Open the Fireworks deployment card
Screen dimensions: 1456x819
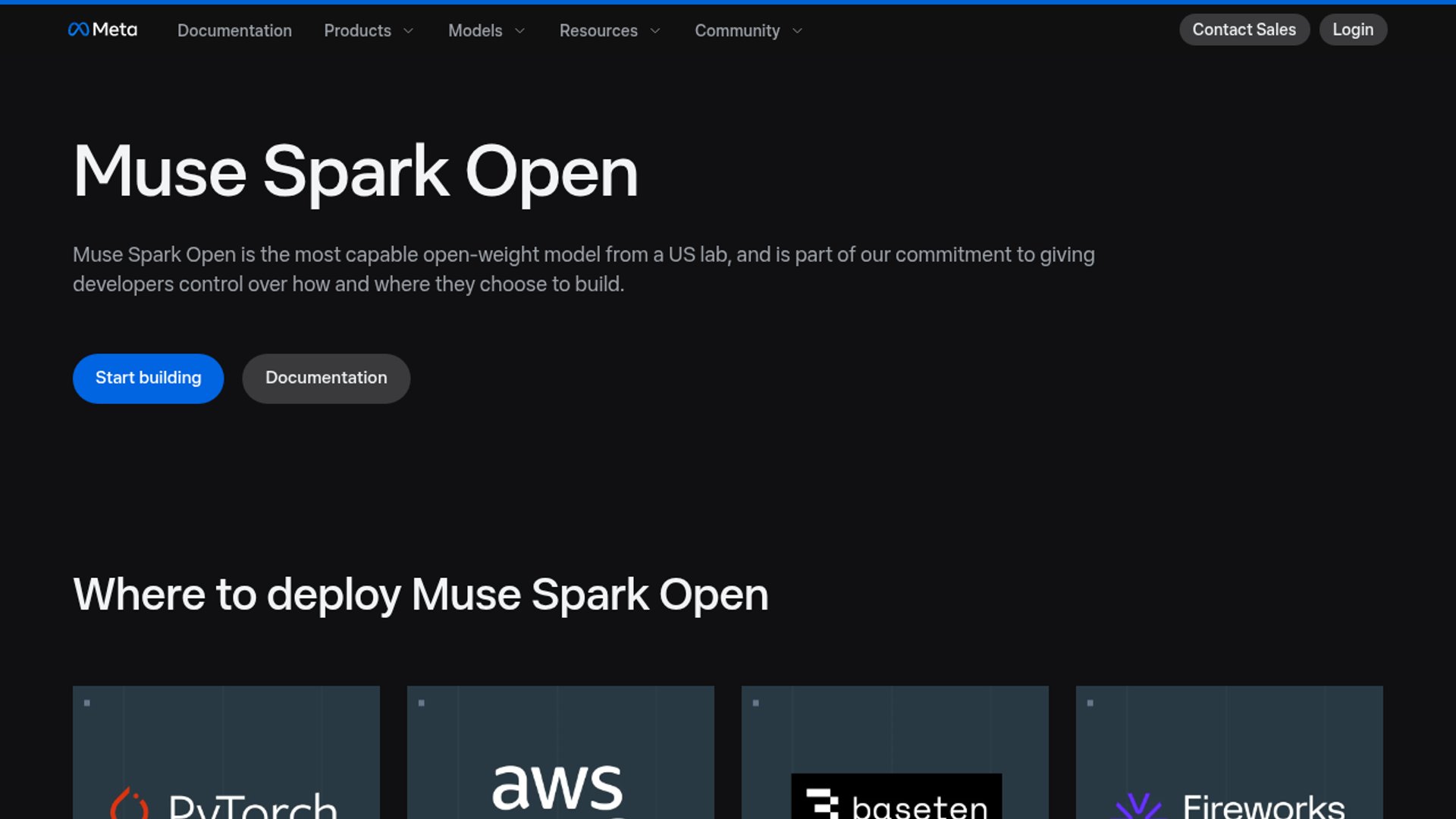tap(1229, 752)
